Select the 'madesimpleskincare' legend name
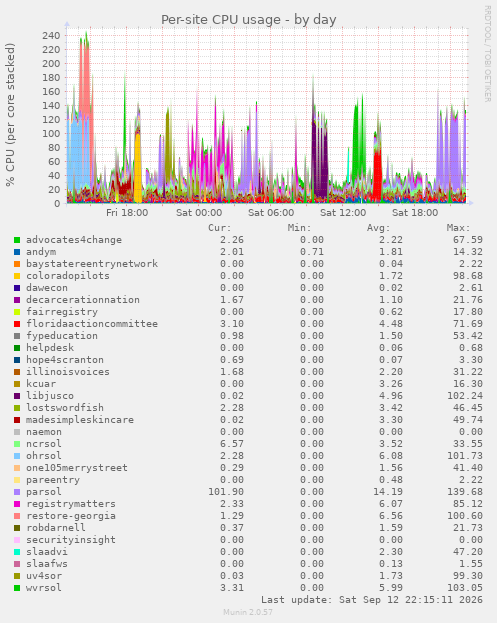The height and width of the screenshot is (623, 497). [x=80, y=420]
